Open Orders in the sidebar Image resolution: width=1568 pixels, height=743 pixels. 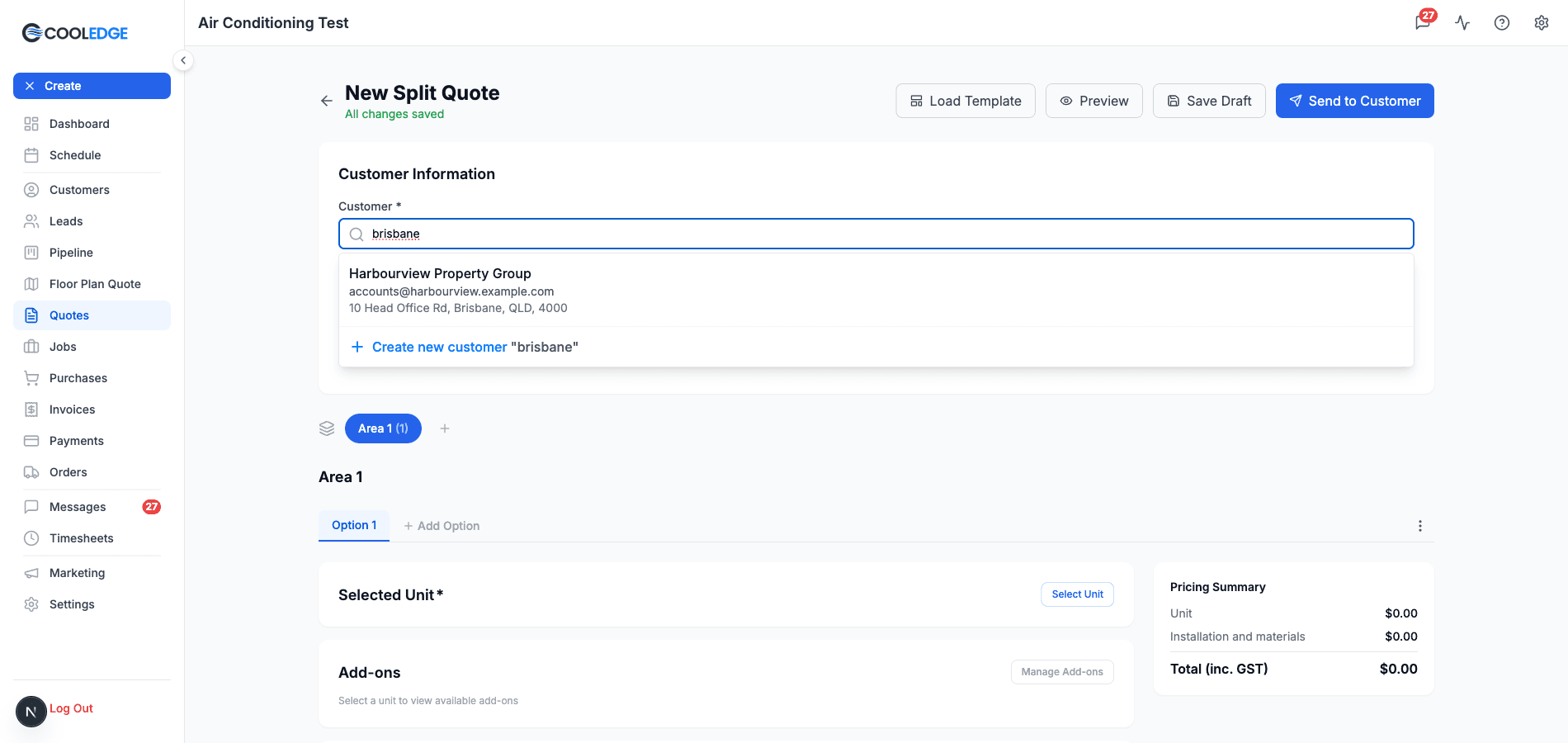pos(92,472)
